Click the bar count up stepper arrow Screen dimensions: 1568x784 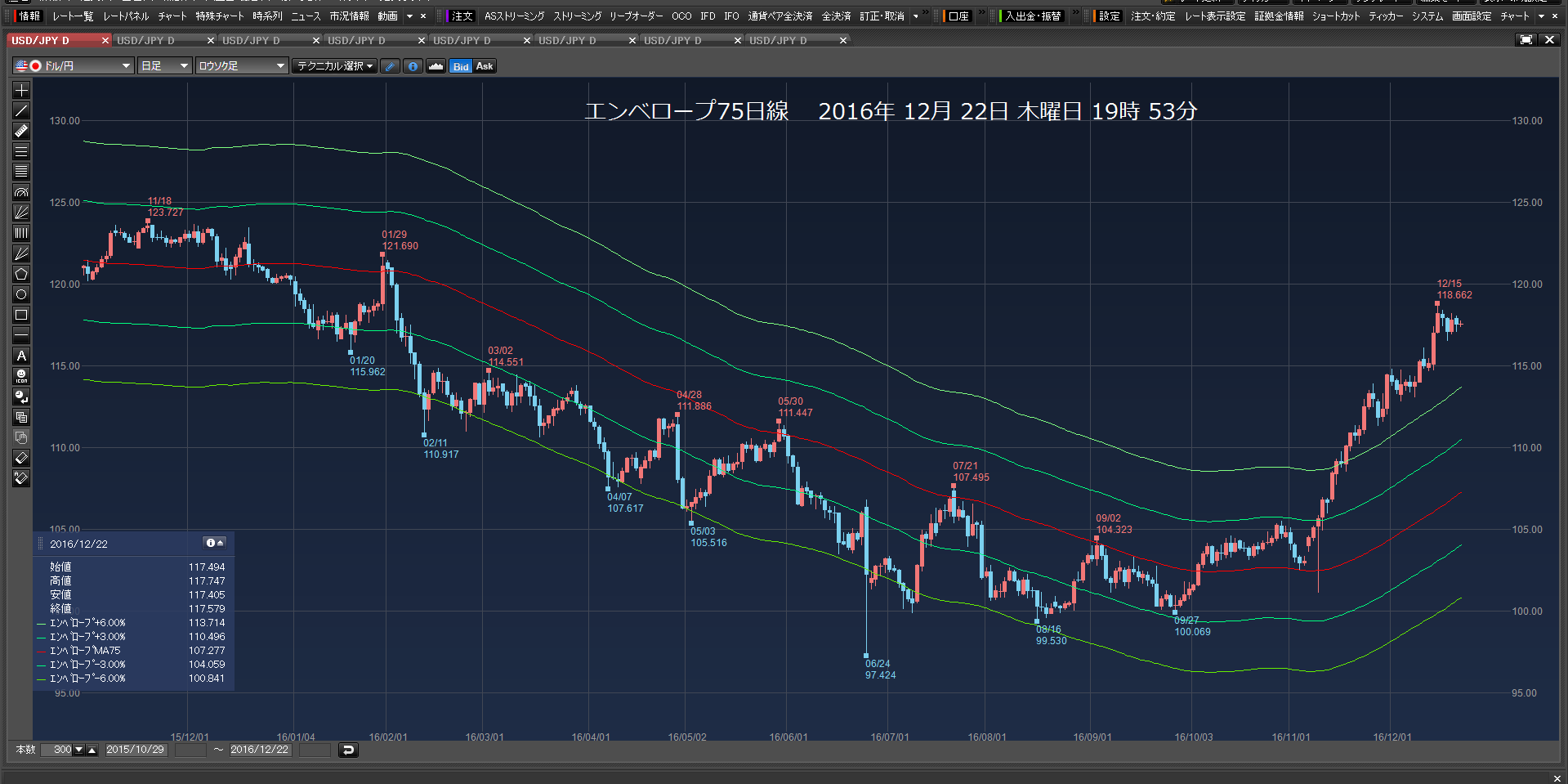pos(92,750)
